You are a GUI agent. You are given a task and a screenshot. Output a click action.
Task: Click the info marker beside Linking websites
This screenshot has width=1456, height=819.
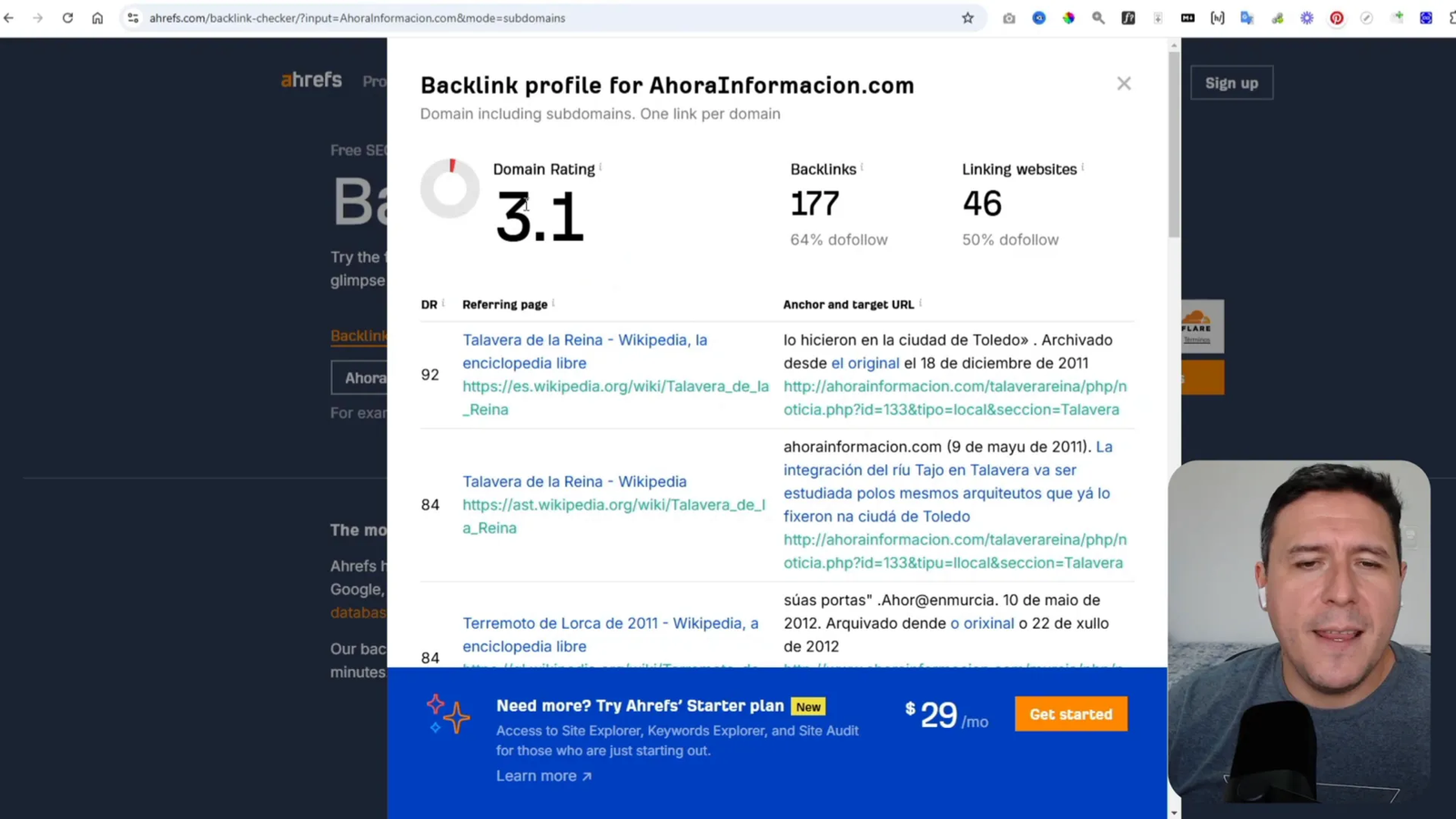point(1081,167)
